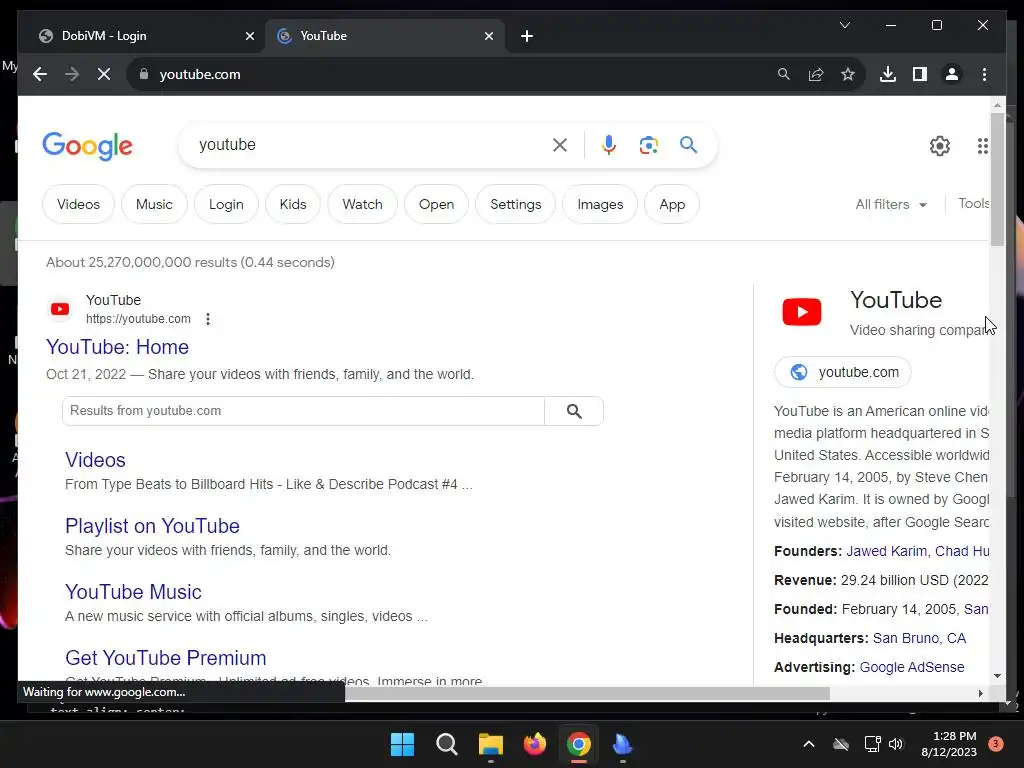Open the Jawed Karim founder link
This screenshot has height=768, width=1024.
pos(886,551)
